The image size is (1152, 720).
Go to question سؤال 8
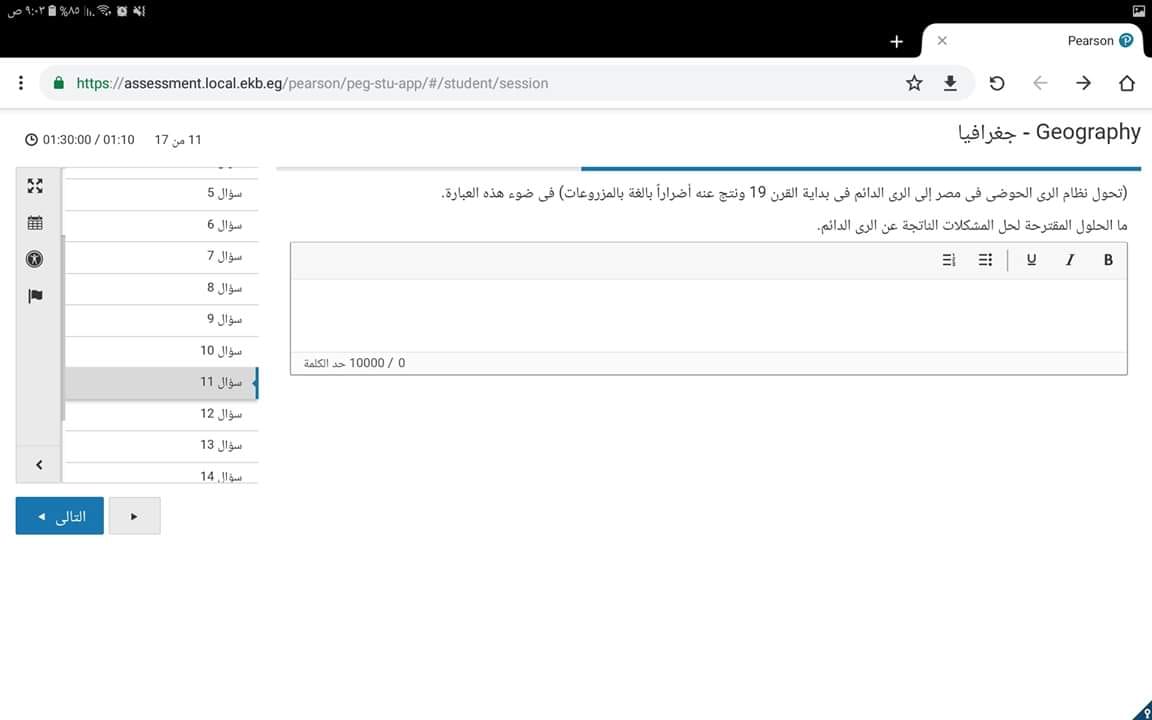pyautogui.click(x=162, y=289)
